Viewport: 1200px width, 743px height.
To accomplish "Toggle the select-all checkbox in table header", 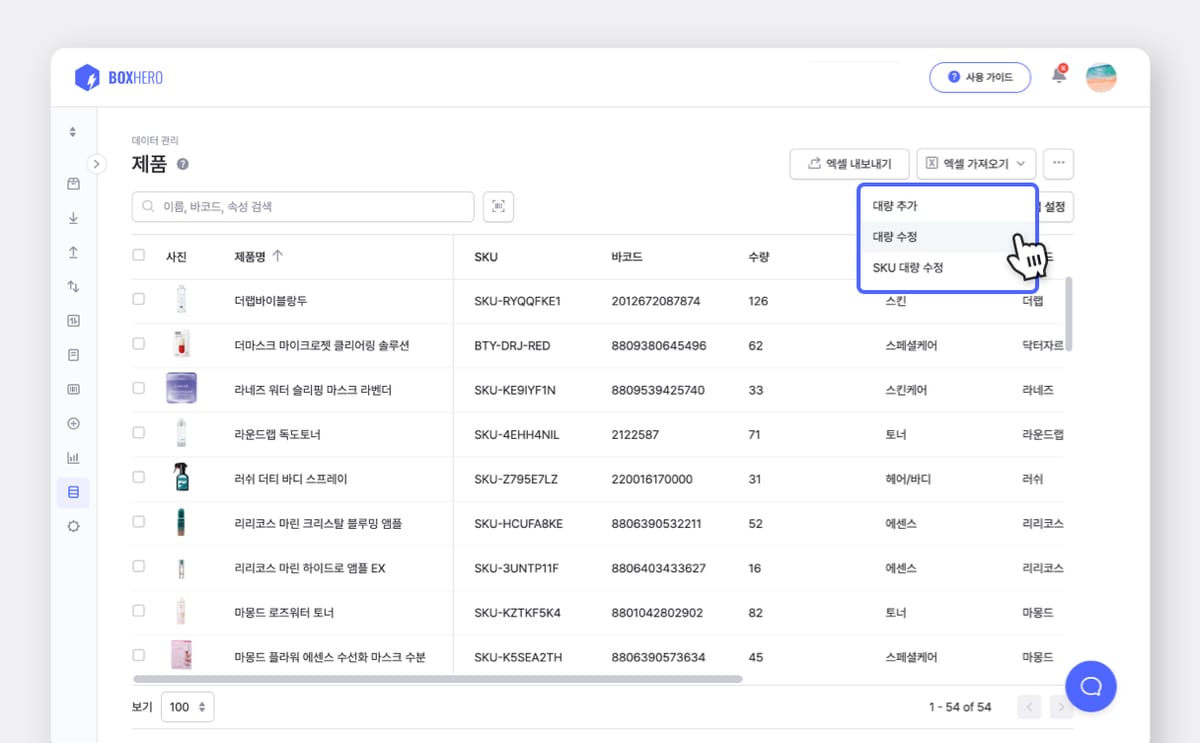I will click(x=138, y=255).
